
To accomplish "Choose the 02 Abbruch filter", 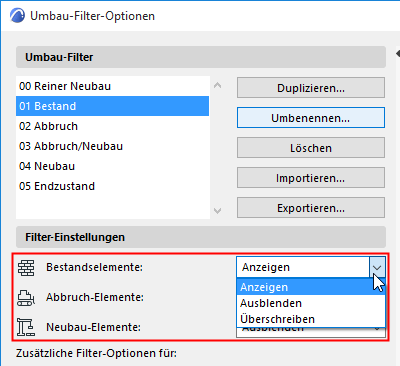I will click(113, 126).
